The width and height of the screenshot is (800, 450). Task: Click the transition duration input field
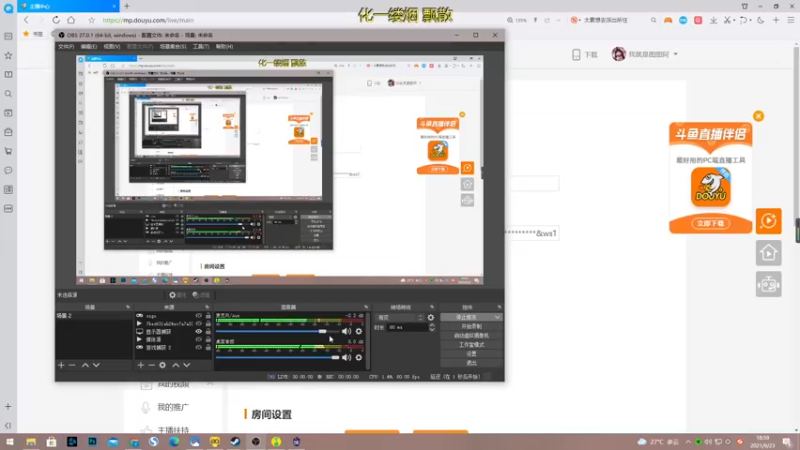point(407,328)
